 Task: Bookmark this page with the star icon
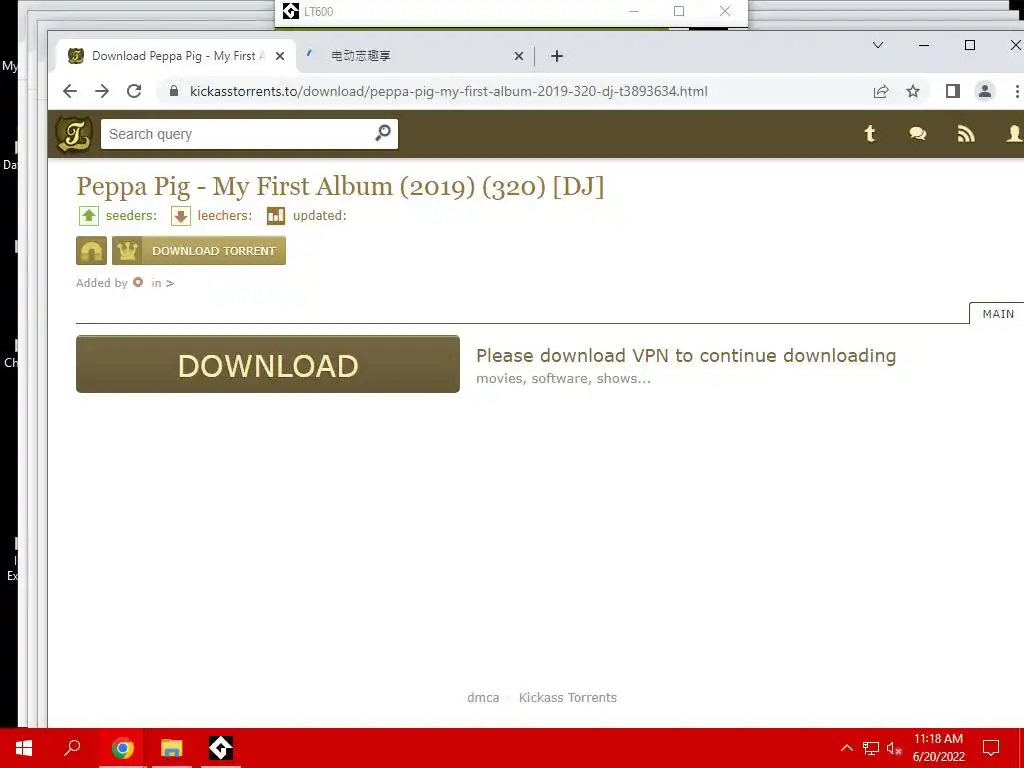913,91
